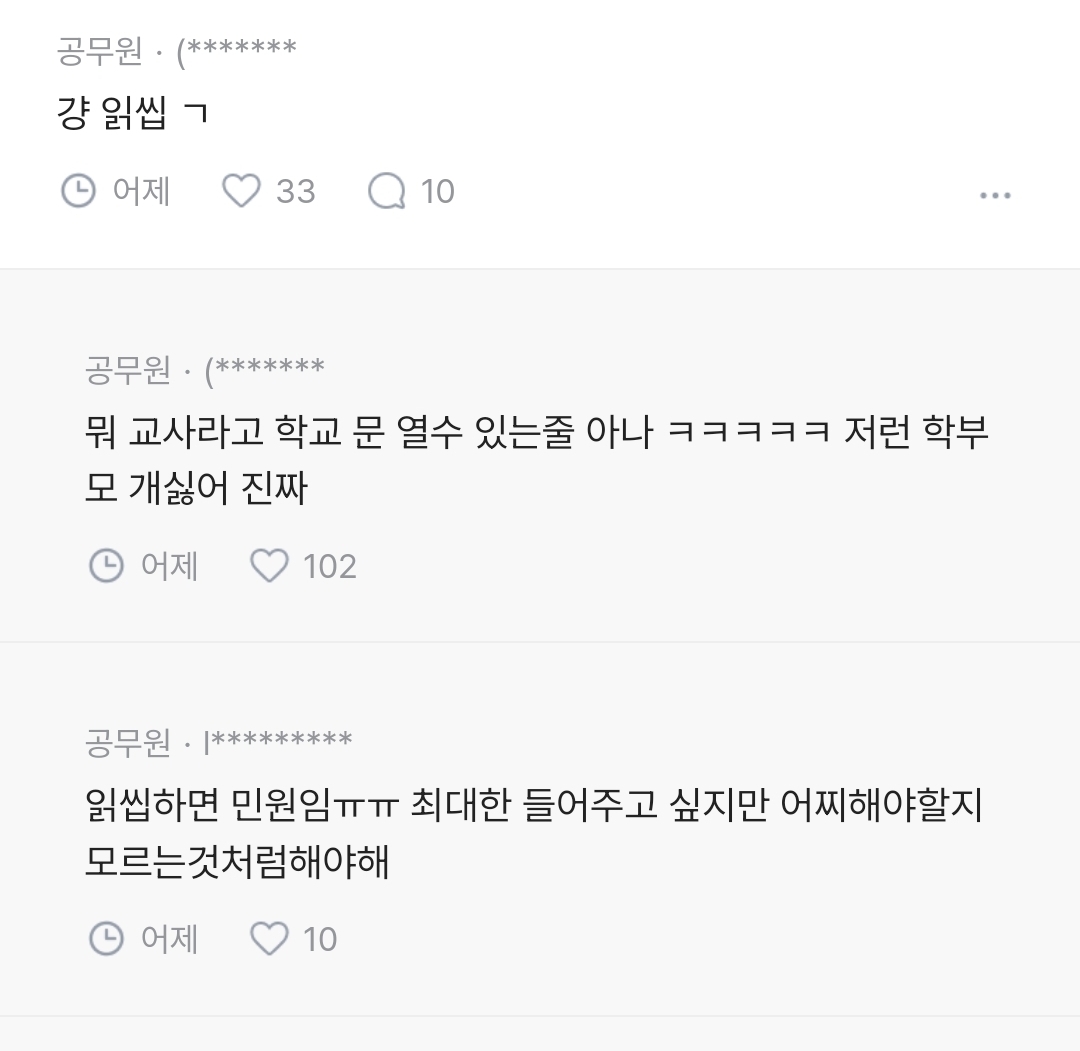
Task: Click the clock icon on the first comment
Action: pos(78,190)
